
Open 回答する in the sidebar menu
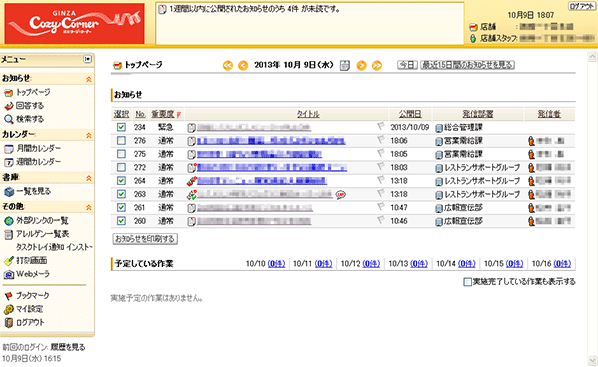(30, 106)
